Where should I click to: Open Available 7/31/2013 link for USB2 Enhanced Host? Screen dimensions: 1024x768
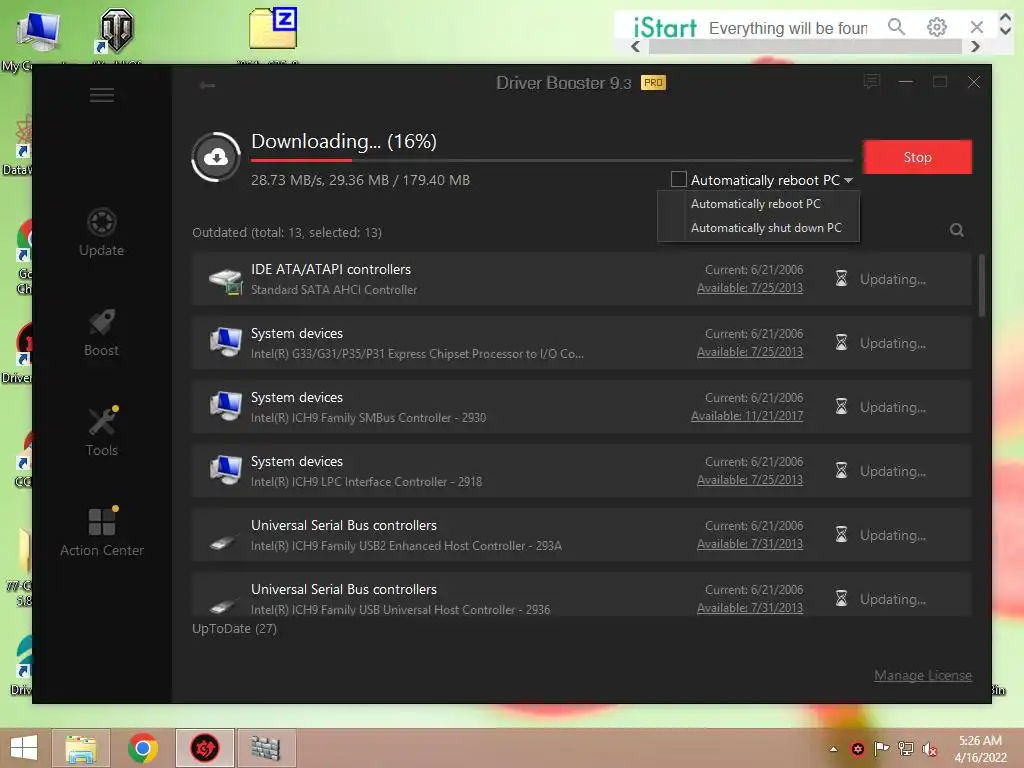coord(750,544)
